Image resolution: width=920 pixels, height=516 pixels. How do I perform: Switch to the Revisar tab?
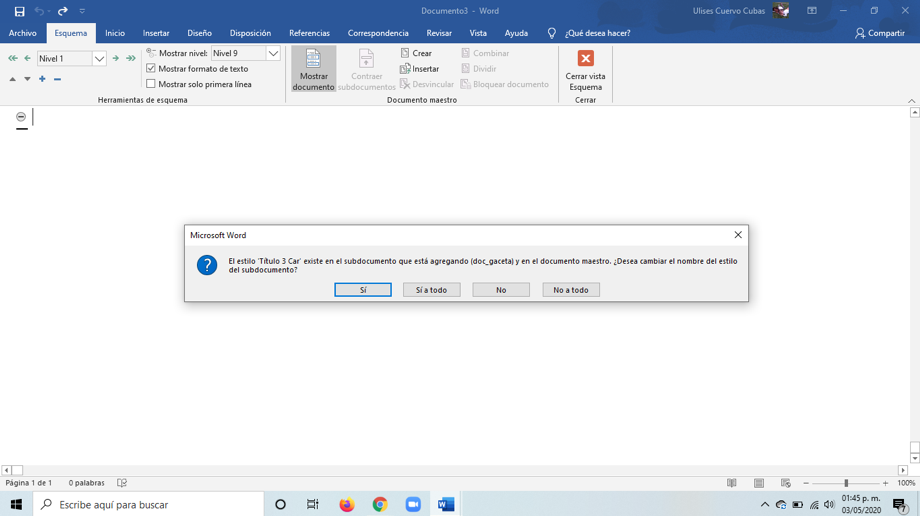[x=439, y=33]
